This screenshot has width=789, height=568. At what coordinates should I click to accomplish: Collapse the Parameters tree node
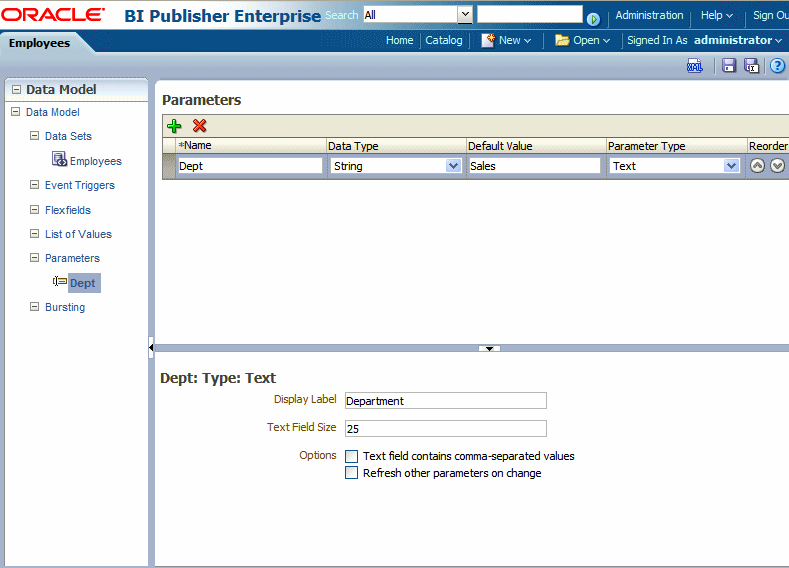click(34, 258)
